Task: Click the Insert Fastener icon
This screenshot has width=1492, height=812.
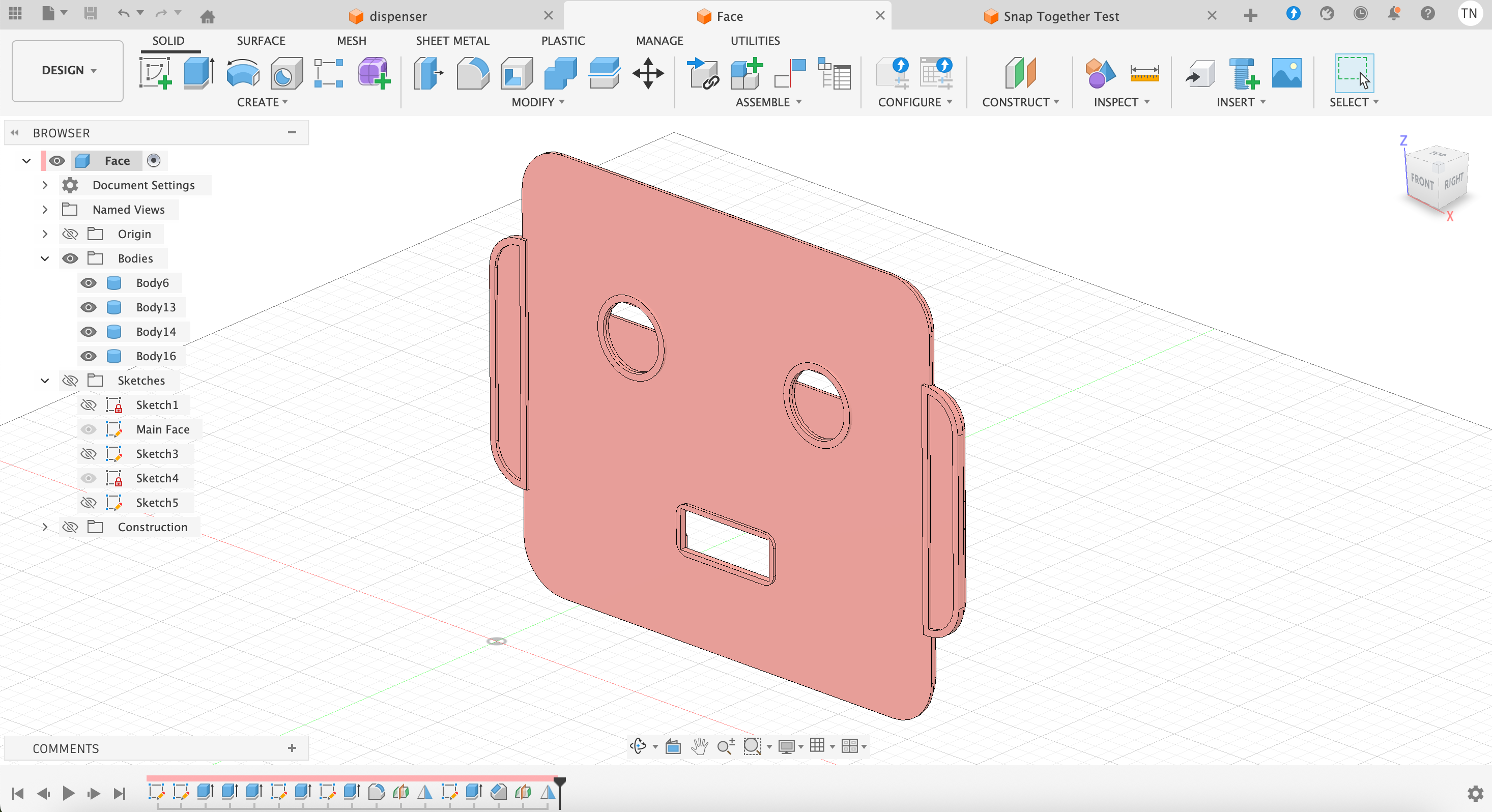Action: 1243,73
